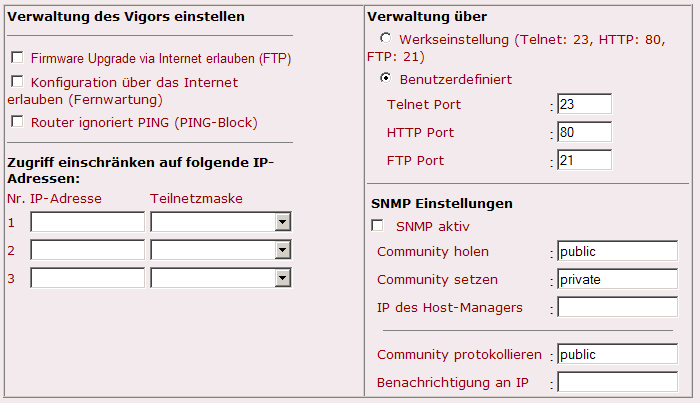Select the FTP Port text box

coord(584,160)
